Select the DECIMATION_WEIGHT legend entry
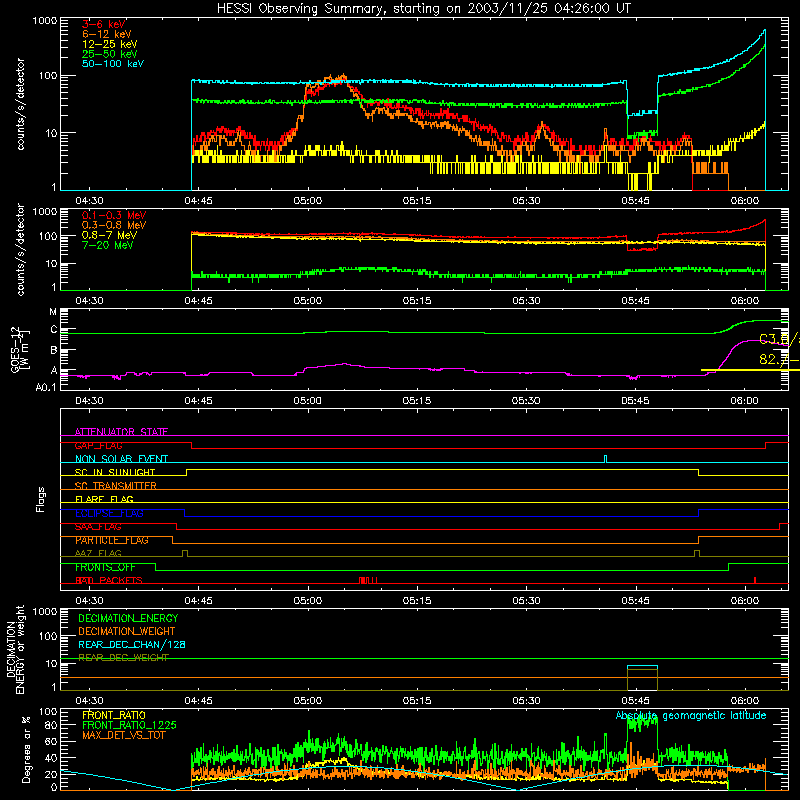The image size is (800, 800). [127, 632]
